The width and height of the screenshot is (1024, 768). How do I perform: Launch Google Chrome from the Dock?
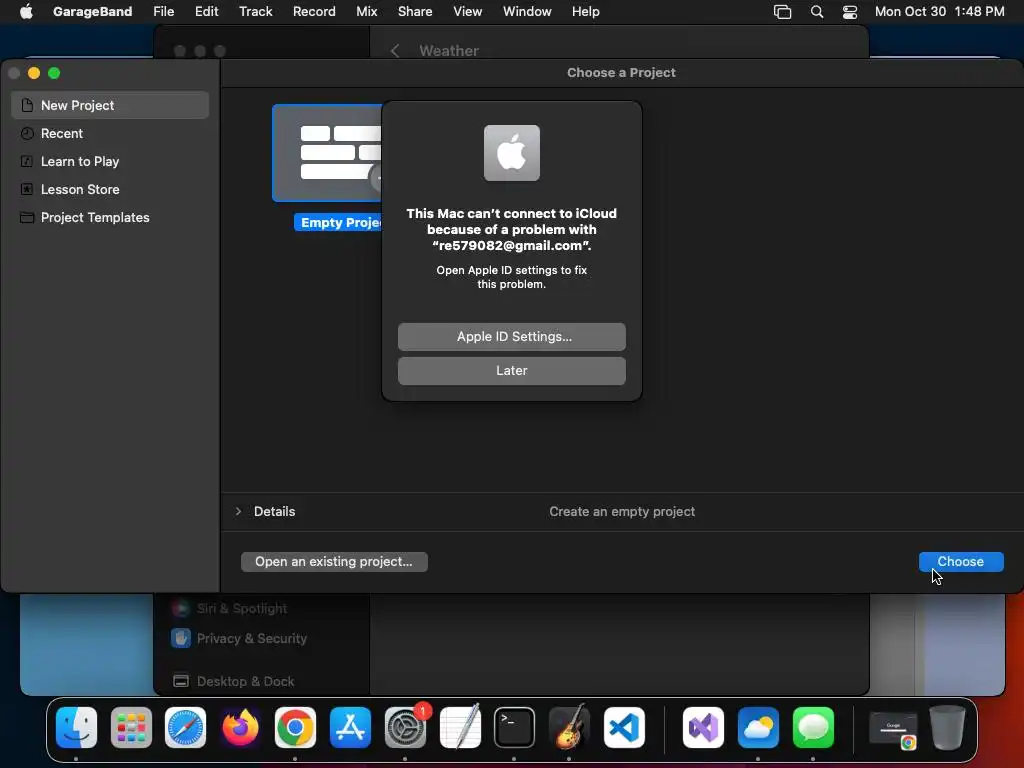click(x=295, y=727)
